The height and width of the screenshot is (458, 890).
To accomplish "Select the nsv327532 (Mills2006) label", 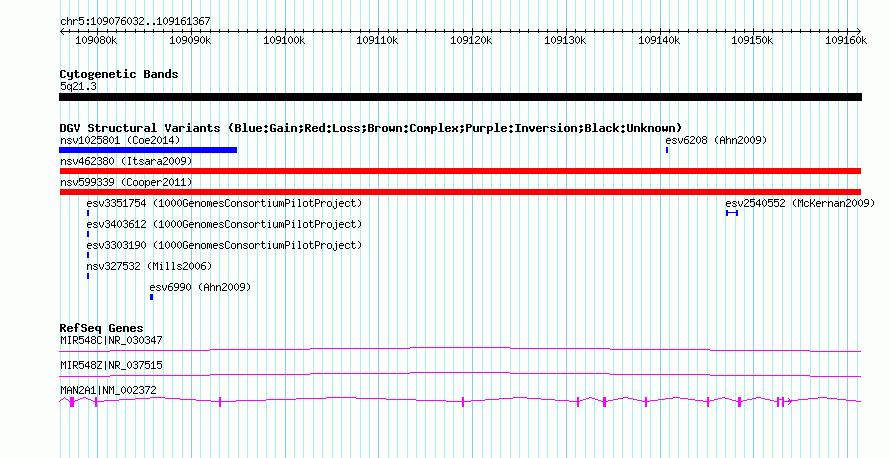I will (149, 266).
